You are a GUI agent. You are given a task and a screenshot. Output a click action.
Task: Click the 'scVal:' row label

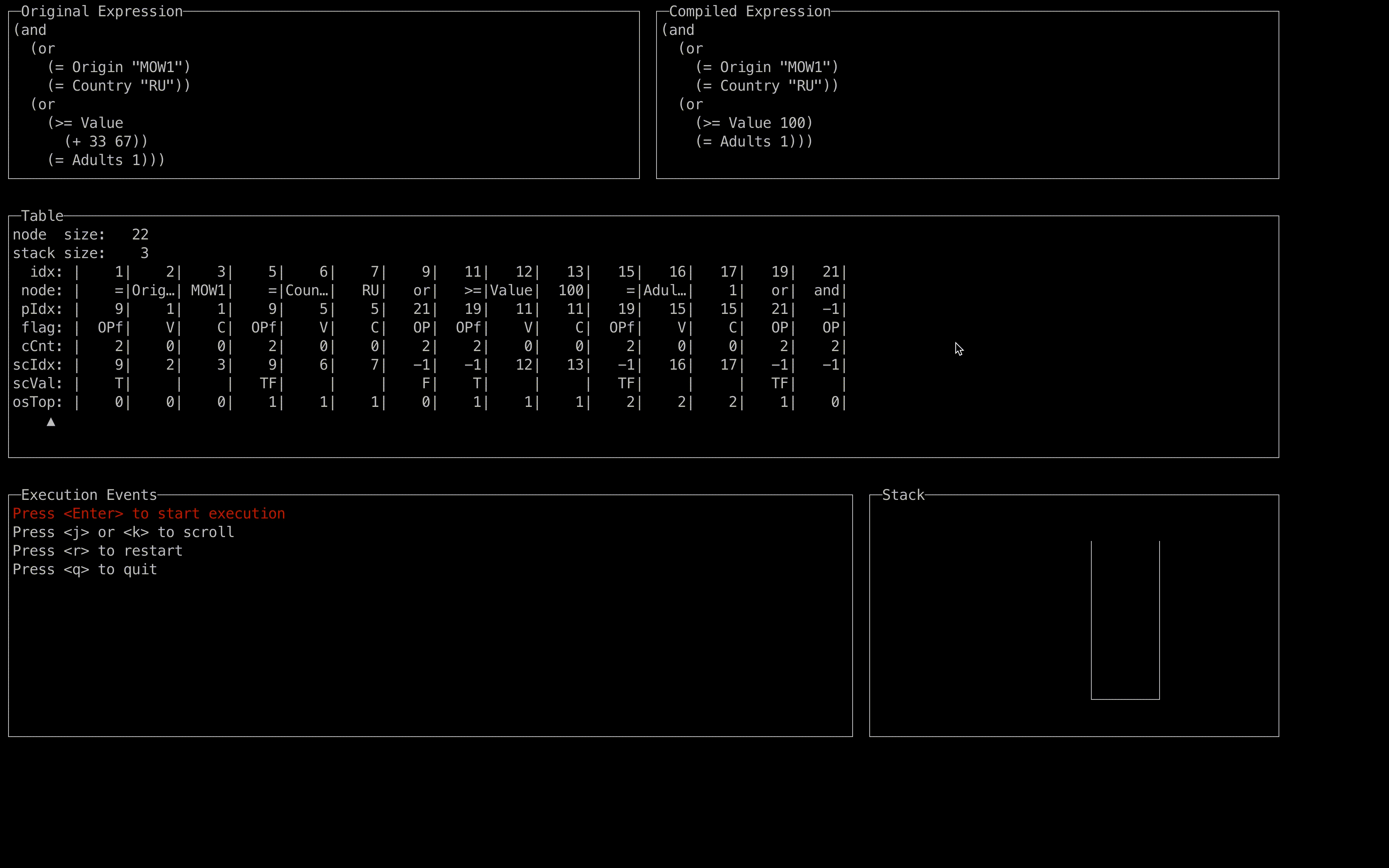point(37,384)
